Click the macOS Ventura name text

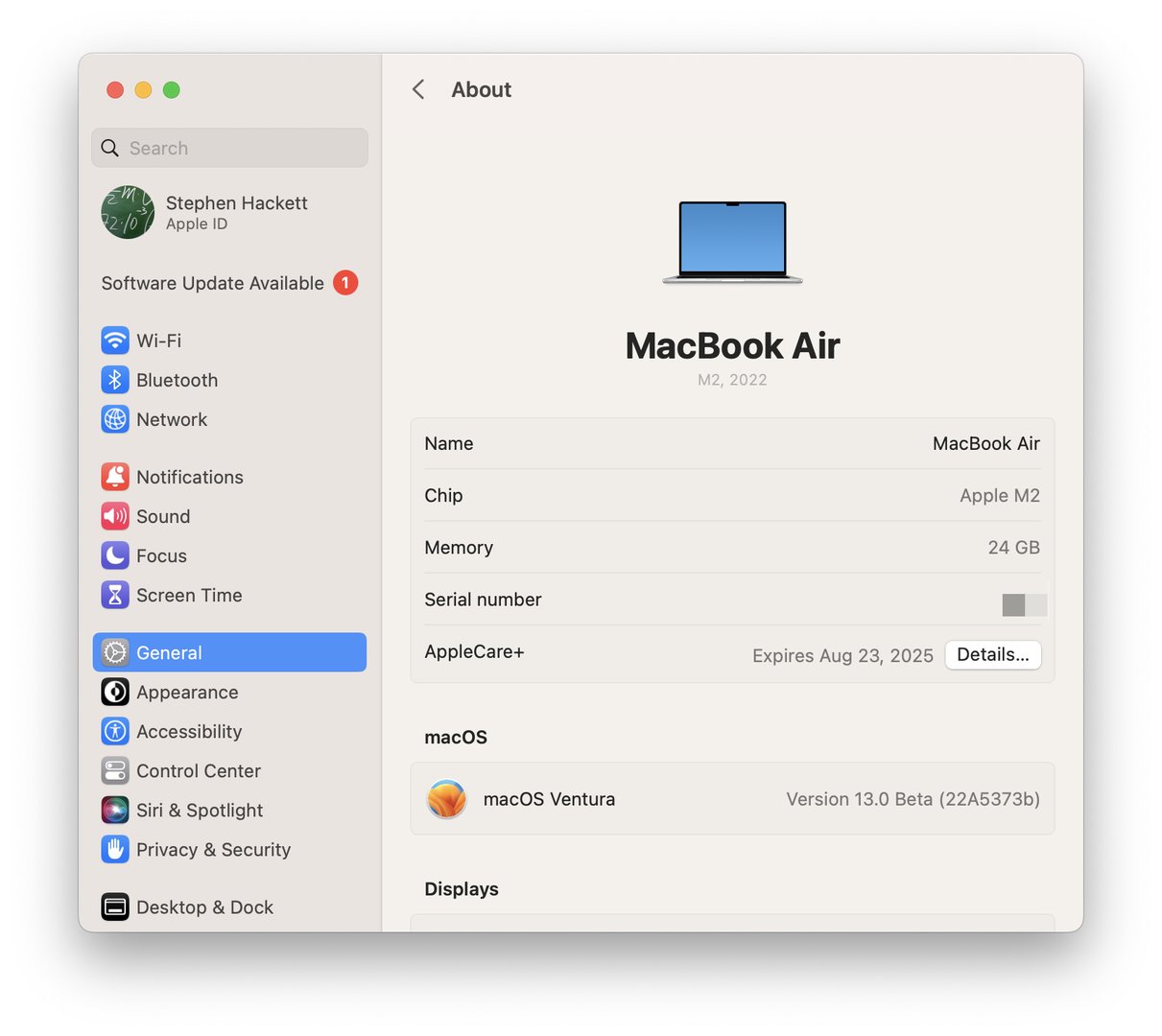click(x=549, y=799)
